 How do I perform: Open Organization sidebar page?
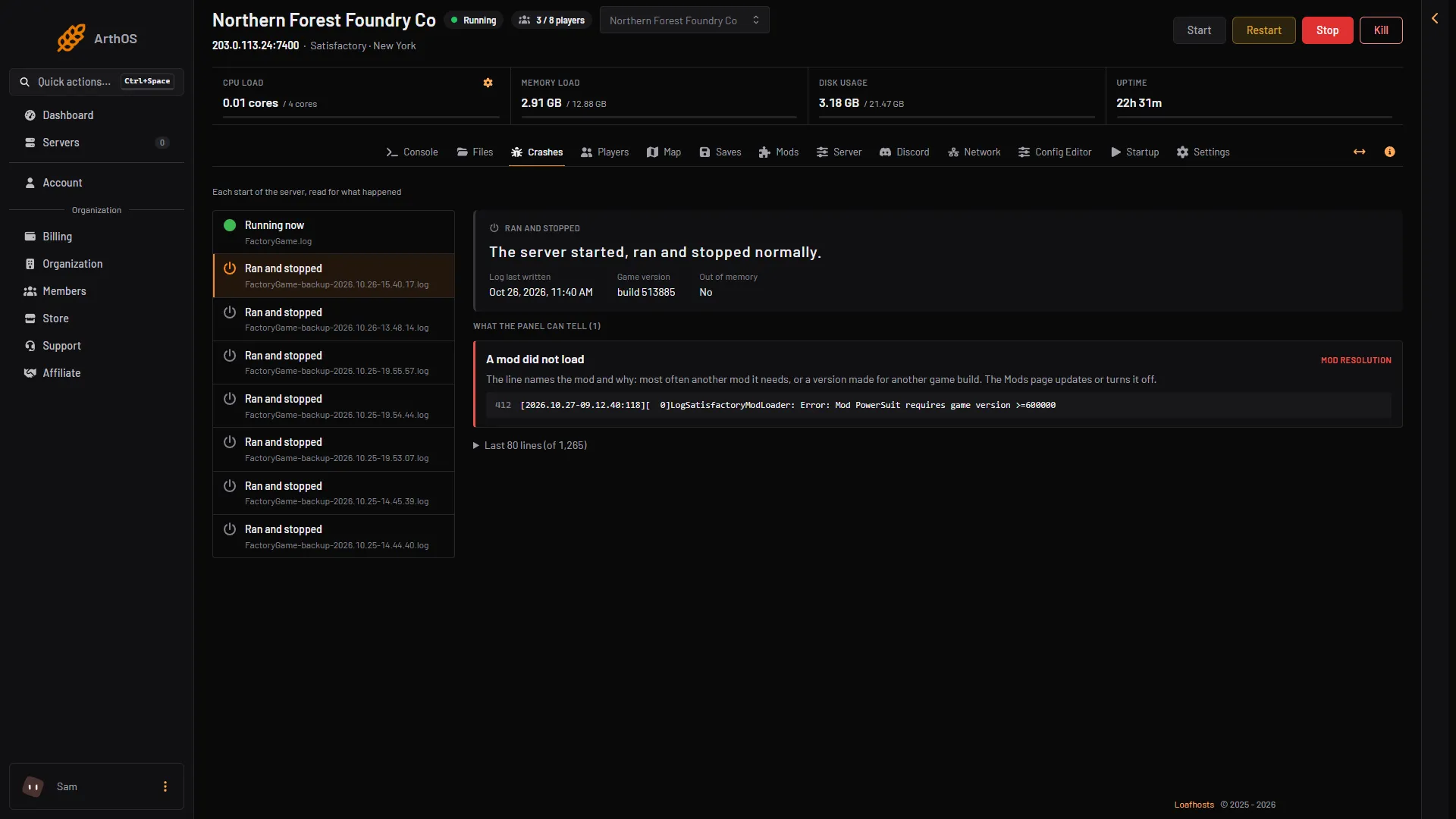click(x=96, y=264)
